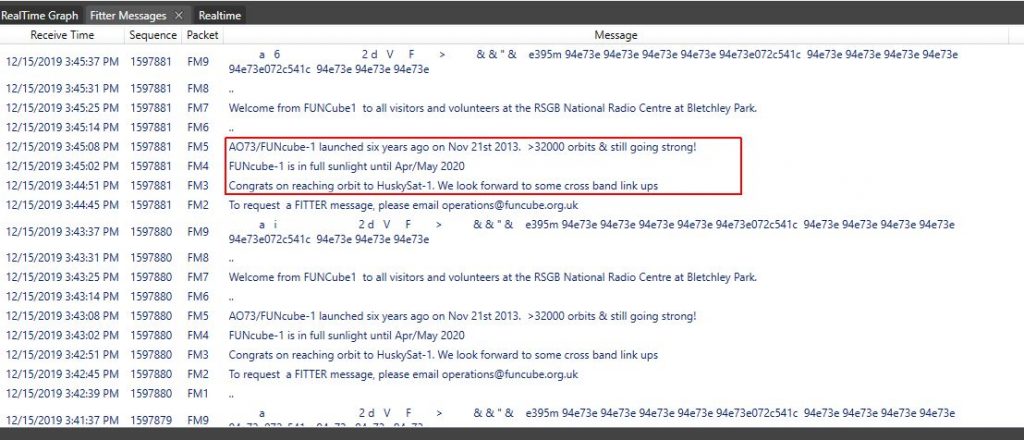Select 3:45:08 PM AO73/FUNcube-1 launched message
This screenshot has width=1024, height=440.
click(462, 147)
